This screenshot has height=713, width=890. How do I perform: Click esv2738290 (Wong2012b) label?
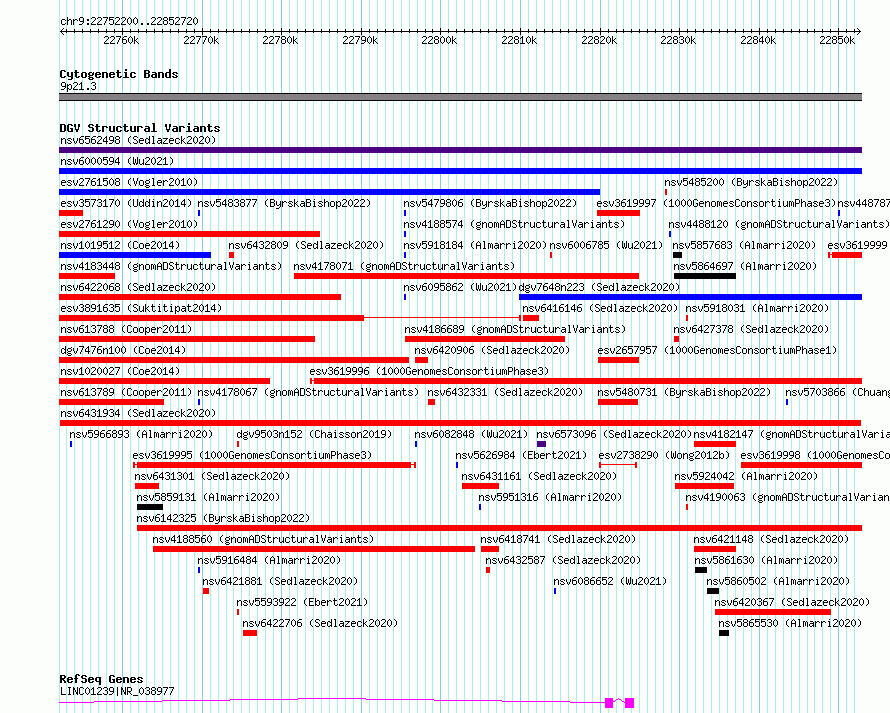coord(665,455)
